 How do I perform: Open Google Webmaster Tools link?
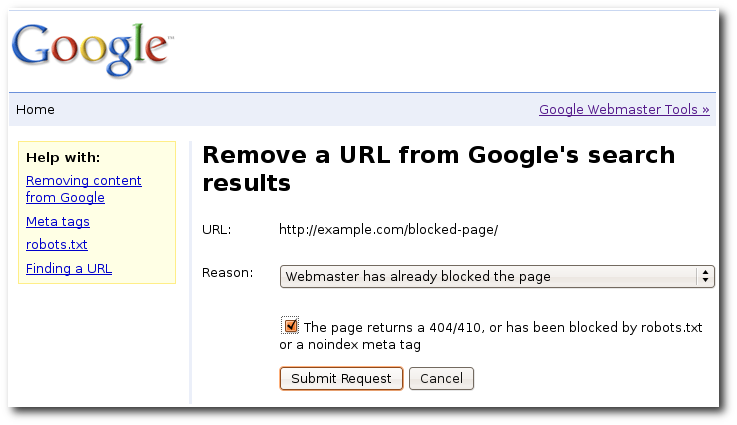624,110
